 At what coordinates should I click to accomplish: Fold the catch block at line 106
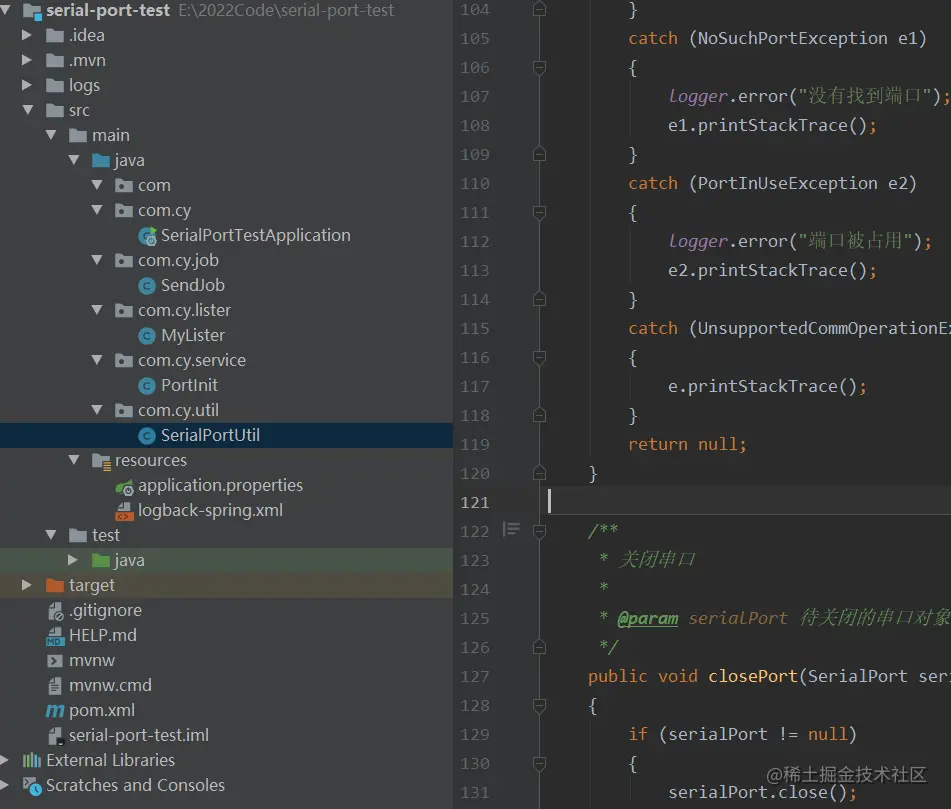click(x=539, y=67)
